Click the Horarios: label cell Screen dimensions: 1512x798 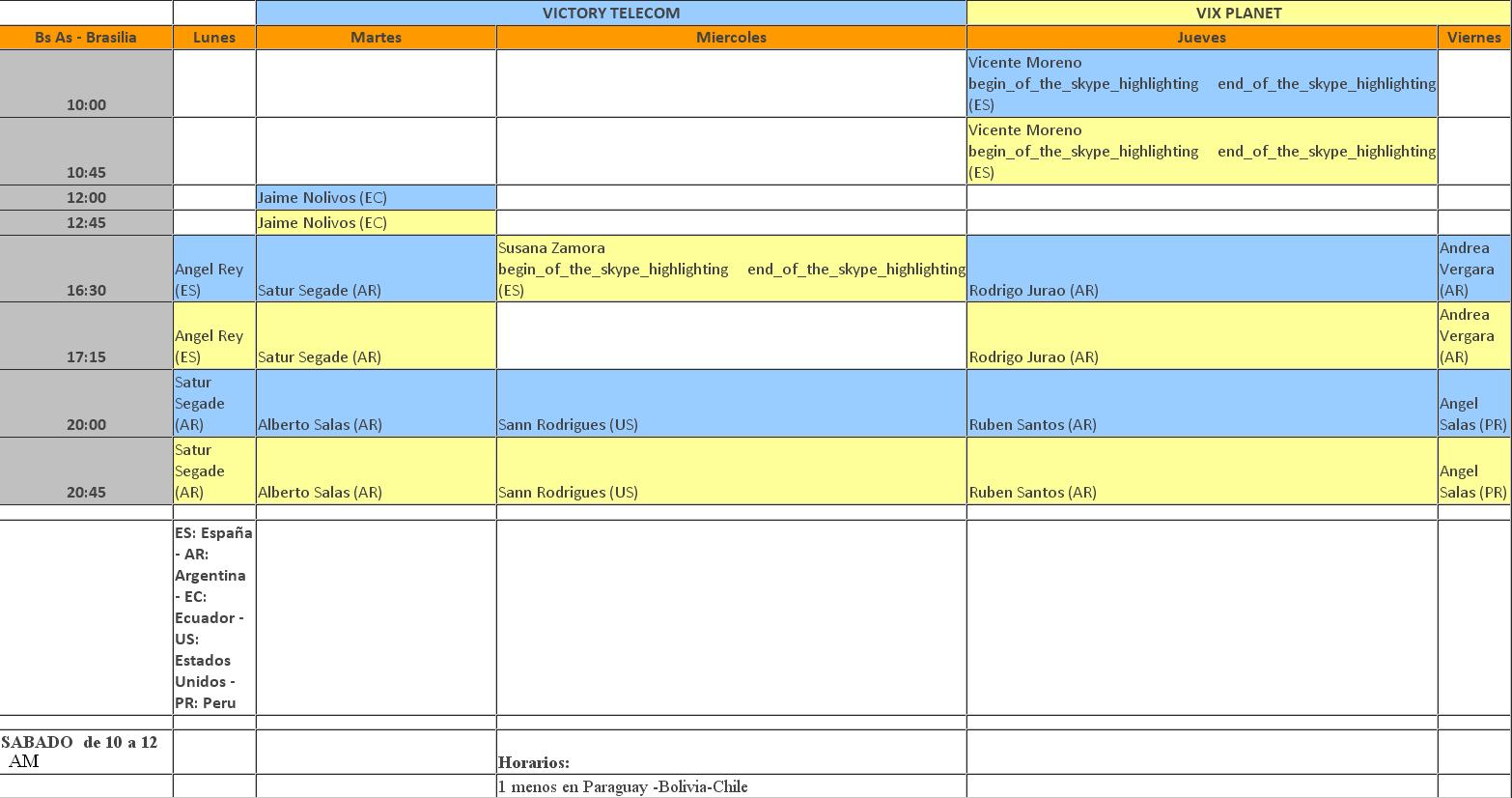(x=731, y=752)
